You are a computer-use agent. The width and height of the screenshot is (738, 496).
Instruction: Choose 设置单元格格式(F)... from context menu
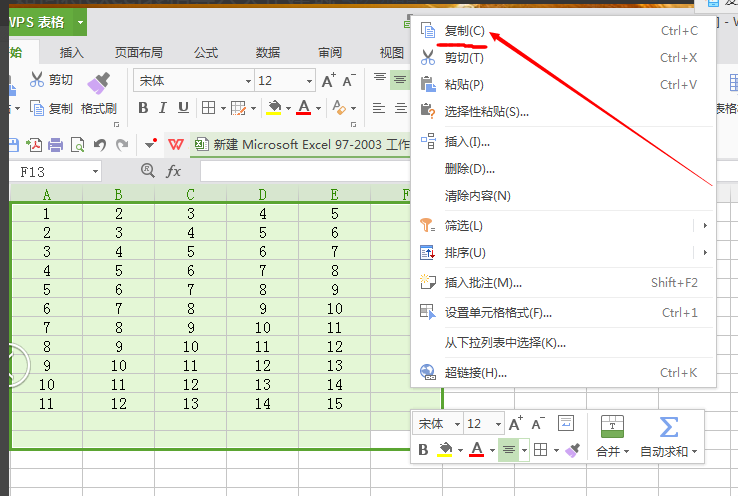coord(564,312)
